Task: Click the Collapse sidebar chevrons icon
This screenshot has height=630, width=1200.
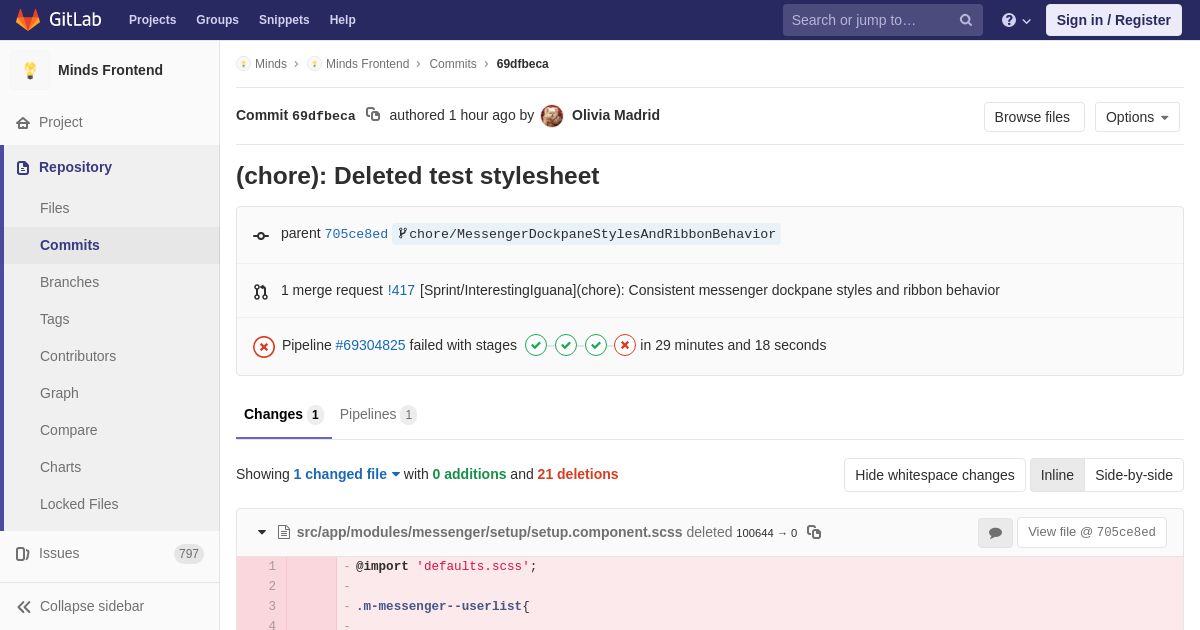Action: click(x=24, y=607)
